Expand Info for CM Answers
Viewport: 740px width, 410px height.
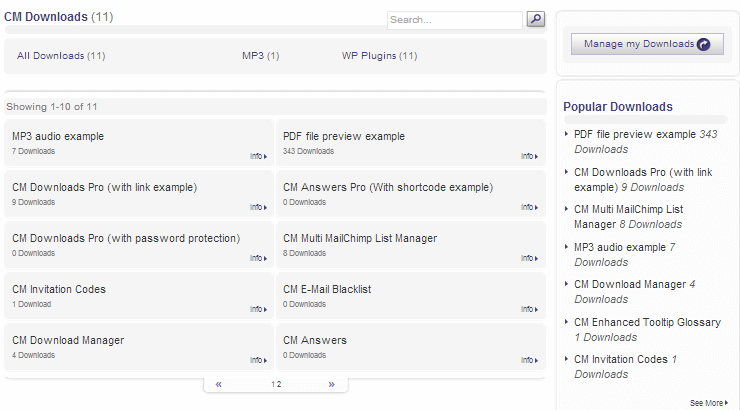(528, 360)
